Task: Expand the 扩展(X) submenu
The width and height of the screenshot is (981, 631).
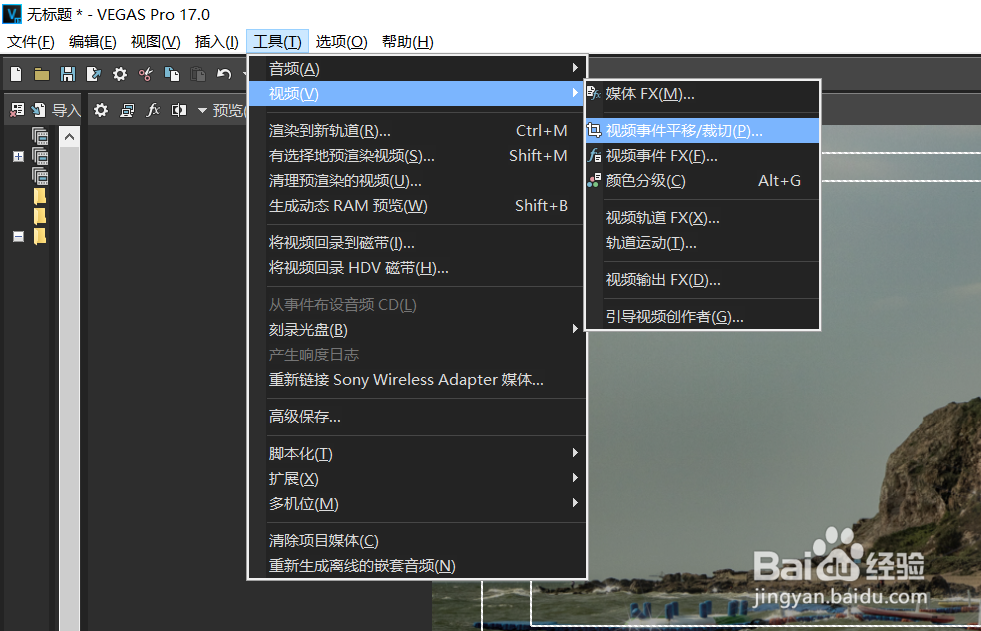Action: coord(417,478)
